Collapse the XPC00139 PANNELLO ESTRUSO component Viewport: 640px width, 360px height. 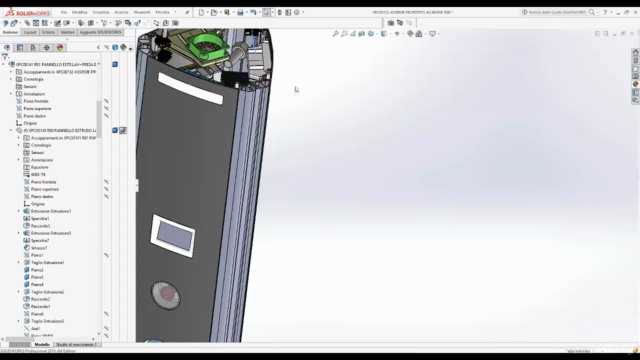click(11, 131)
